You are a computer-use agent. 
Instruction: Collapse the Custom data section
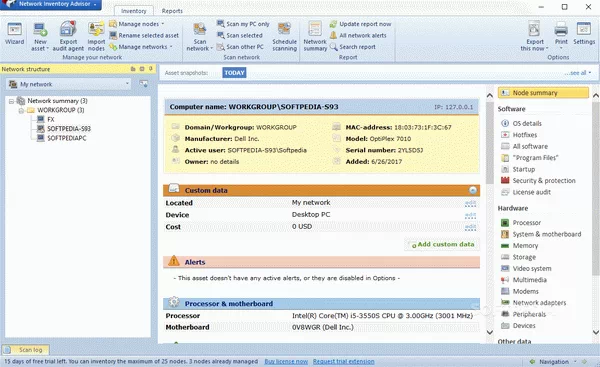click(x=473, y=190)
